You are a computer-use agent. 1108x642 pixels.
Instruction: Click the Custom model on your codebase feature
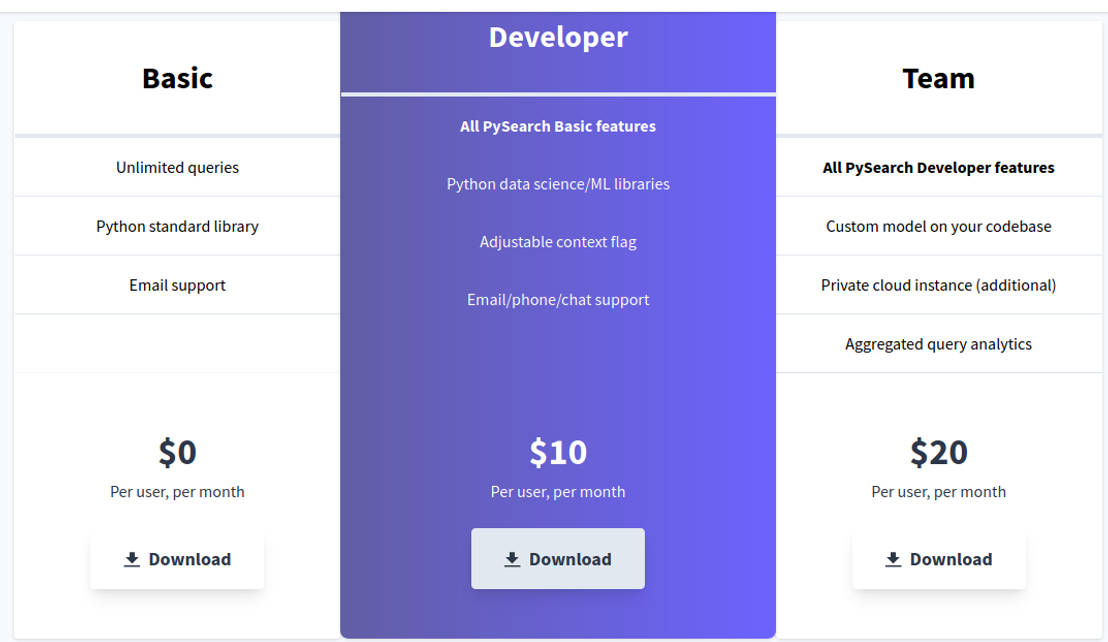coord(938,226)
